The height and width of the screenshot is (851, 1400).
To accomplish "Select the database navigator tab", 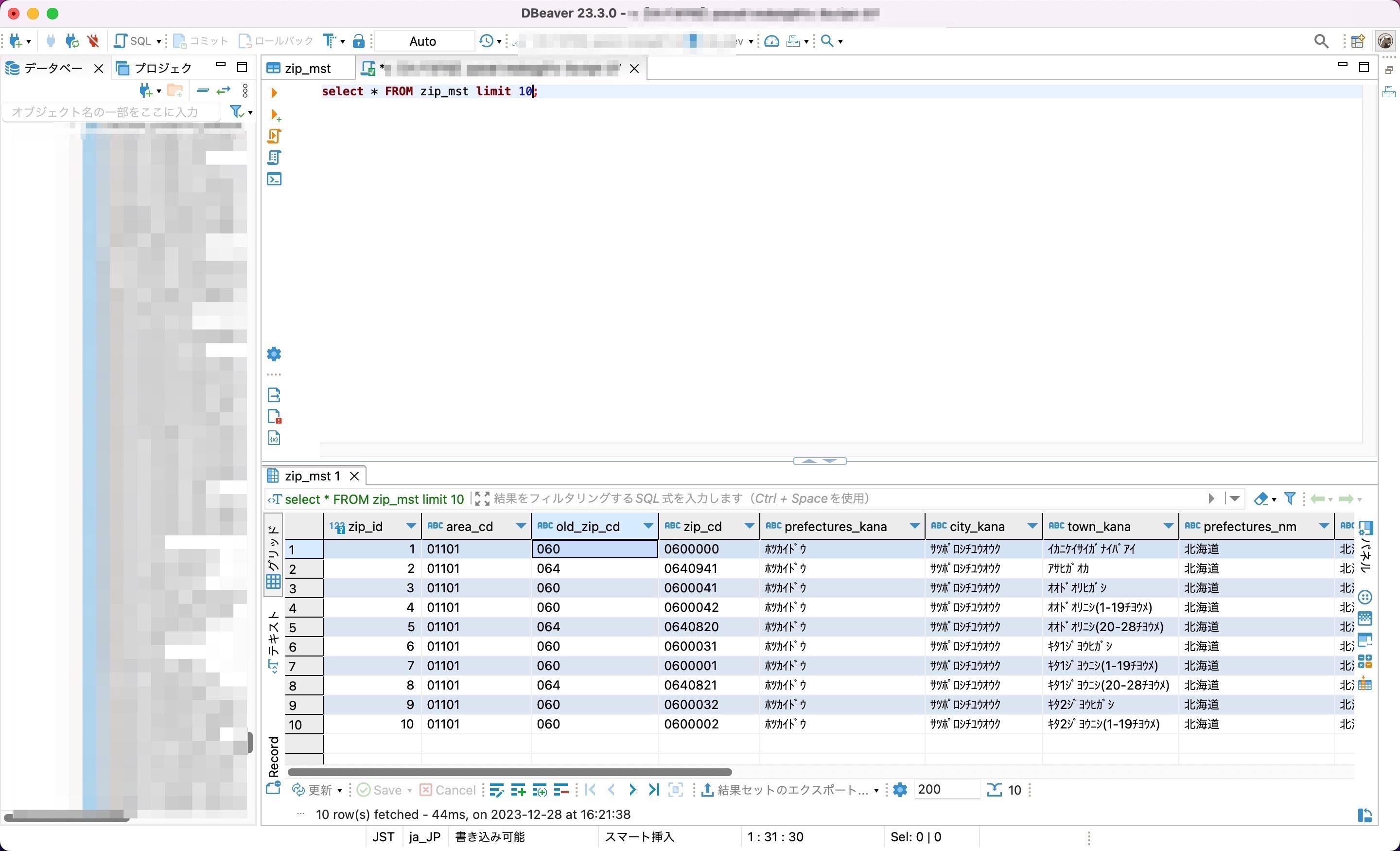I will click(x=46, y=68).
